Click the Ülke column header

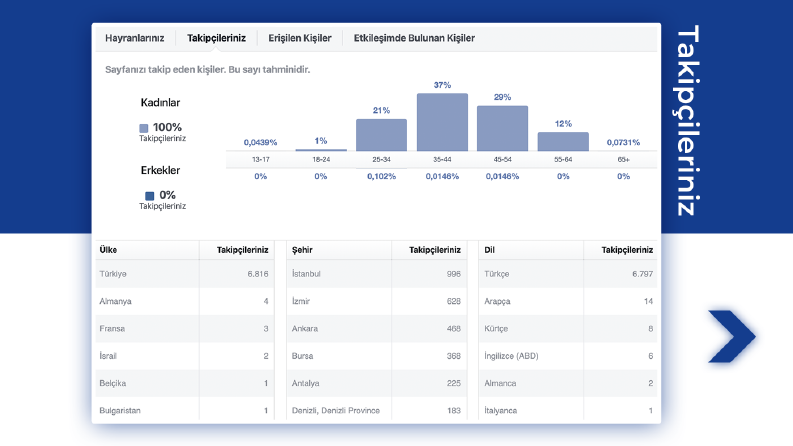tap(108, 250)
